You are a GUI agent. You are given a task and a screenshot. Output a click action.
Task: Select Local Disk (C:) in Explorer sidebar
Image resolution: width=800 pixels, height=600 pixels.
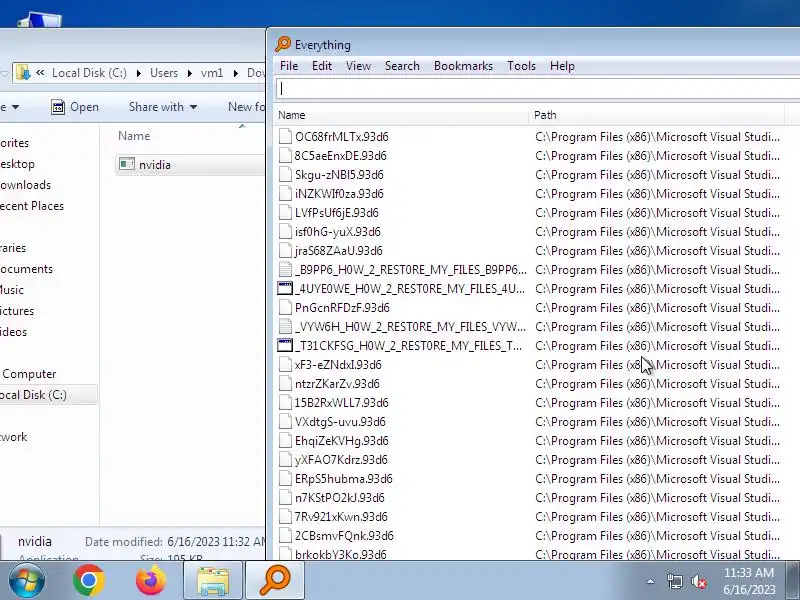point(33,395)
